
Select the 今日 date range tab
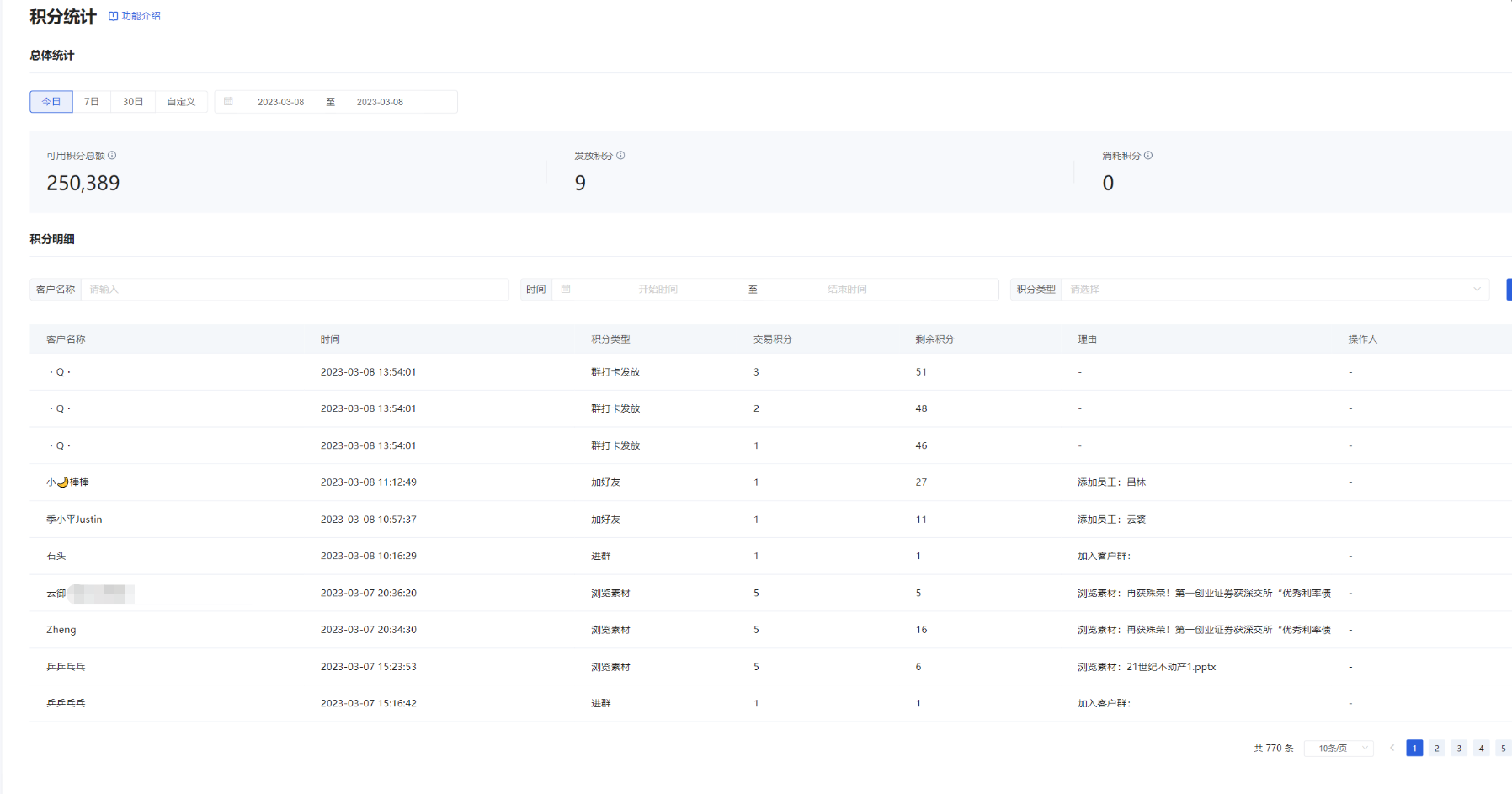click(x=51, y=102)
